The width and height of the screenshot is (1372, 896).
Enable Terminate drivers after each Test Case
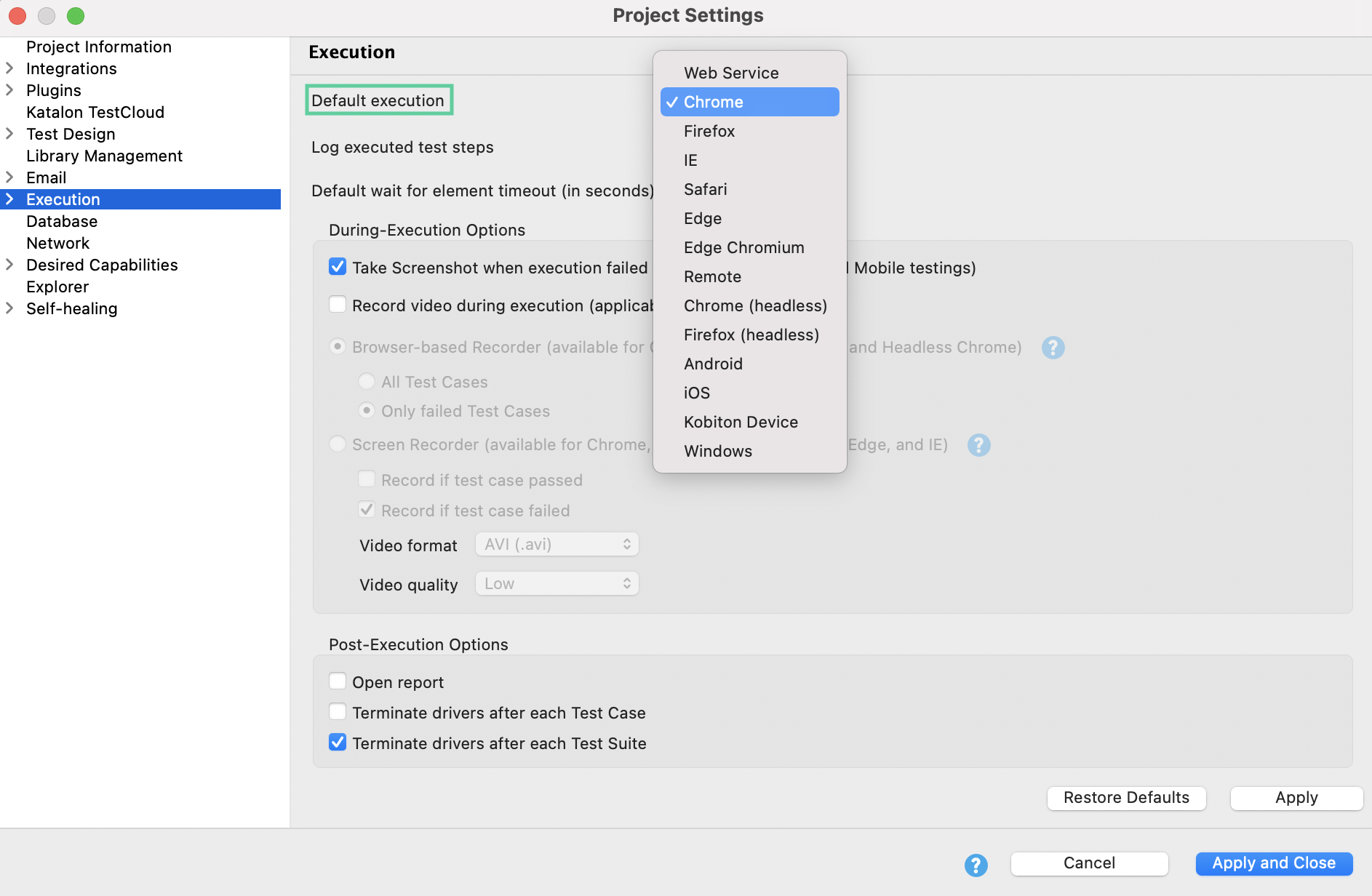[x=338, y=712]
